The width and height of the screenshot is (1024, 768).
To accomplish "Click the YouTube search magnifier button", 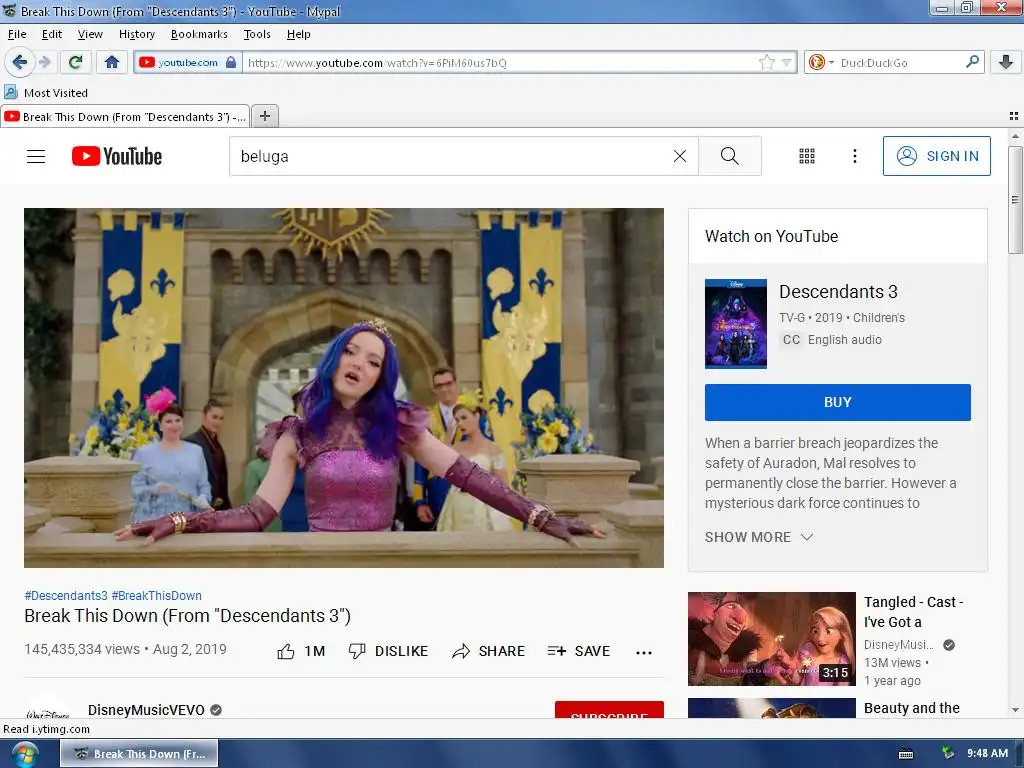I will (x=729, y=156).
